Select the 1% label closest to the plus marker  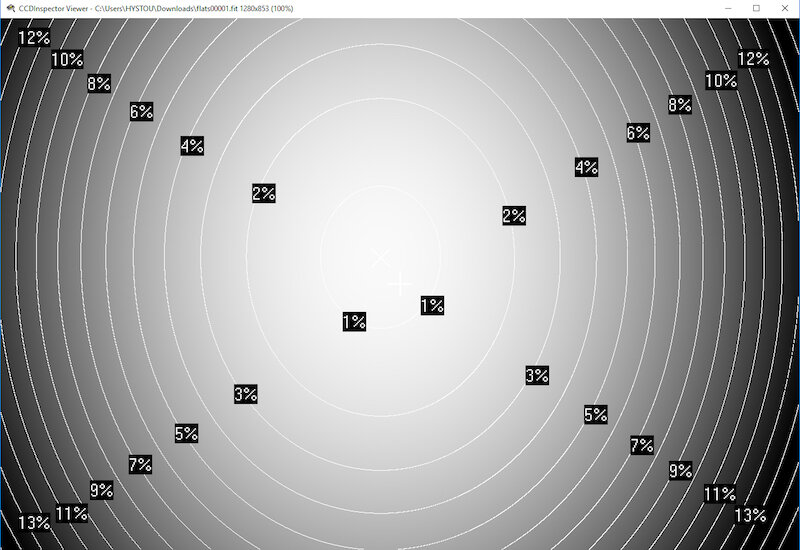[x=432, y=306]
